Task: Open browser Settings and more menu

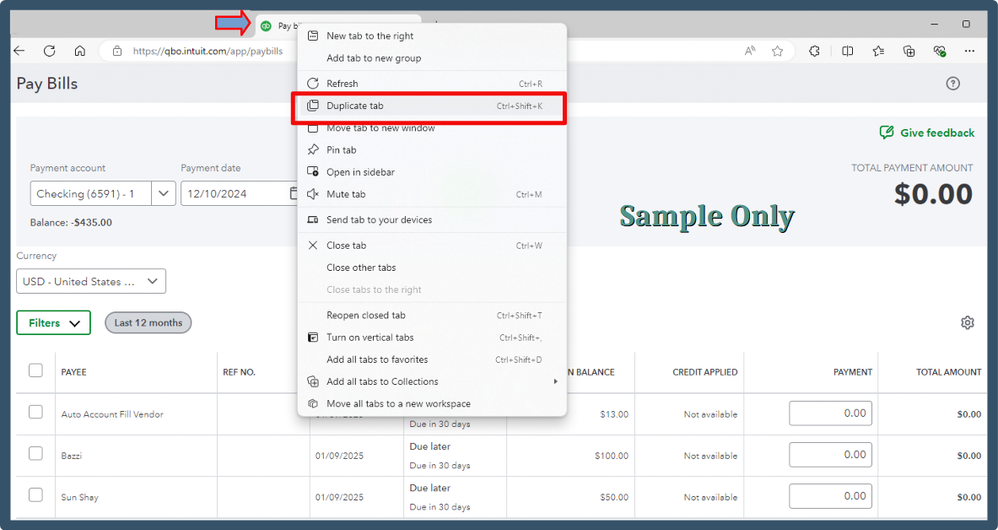Action: click(969, 52)
